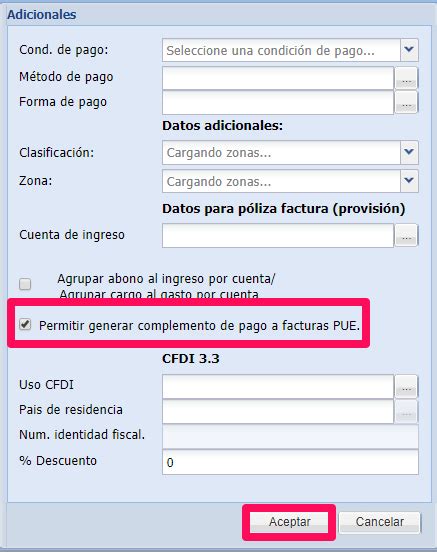This screenshot has width=437, height=552.
Task: Focus the Num. identidad fiscal field
Action: [290, 436]
